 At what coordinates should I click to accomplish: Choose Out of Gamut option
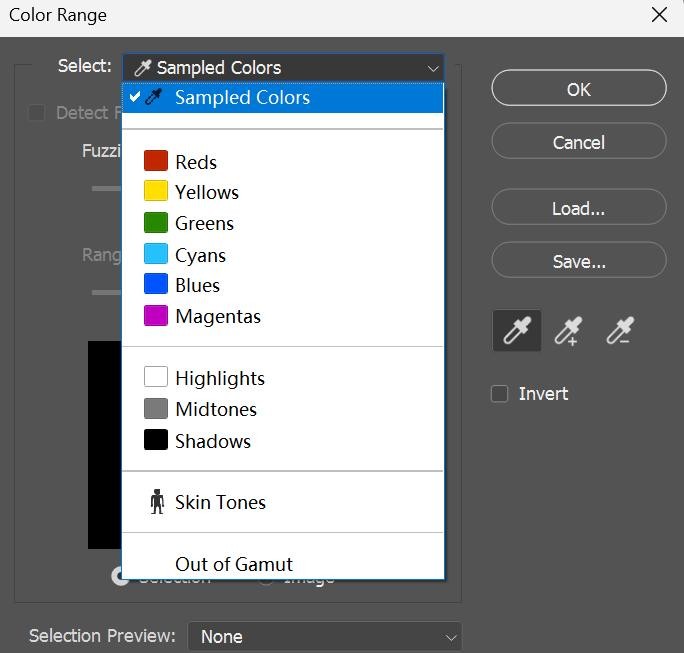pos(234,564)
